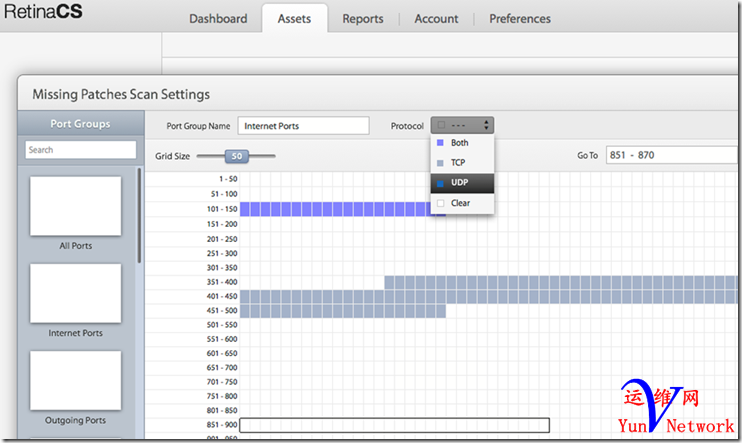Viewport: 742px width, 443px height.
Task: Click the 251 - 300 row label
Action: pyautogui.click(x=222, y=253)
